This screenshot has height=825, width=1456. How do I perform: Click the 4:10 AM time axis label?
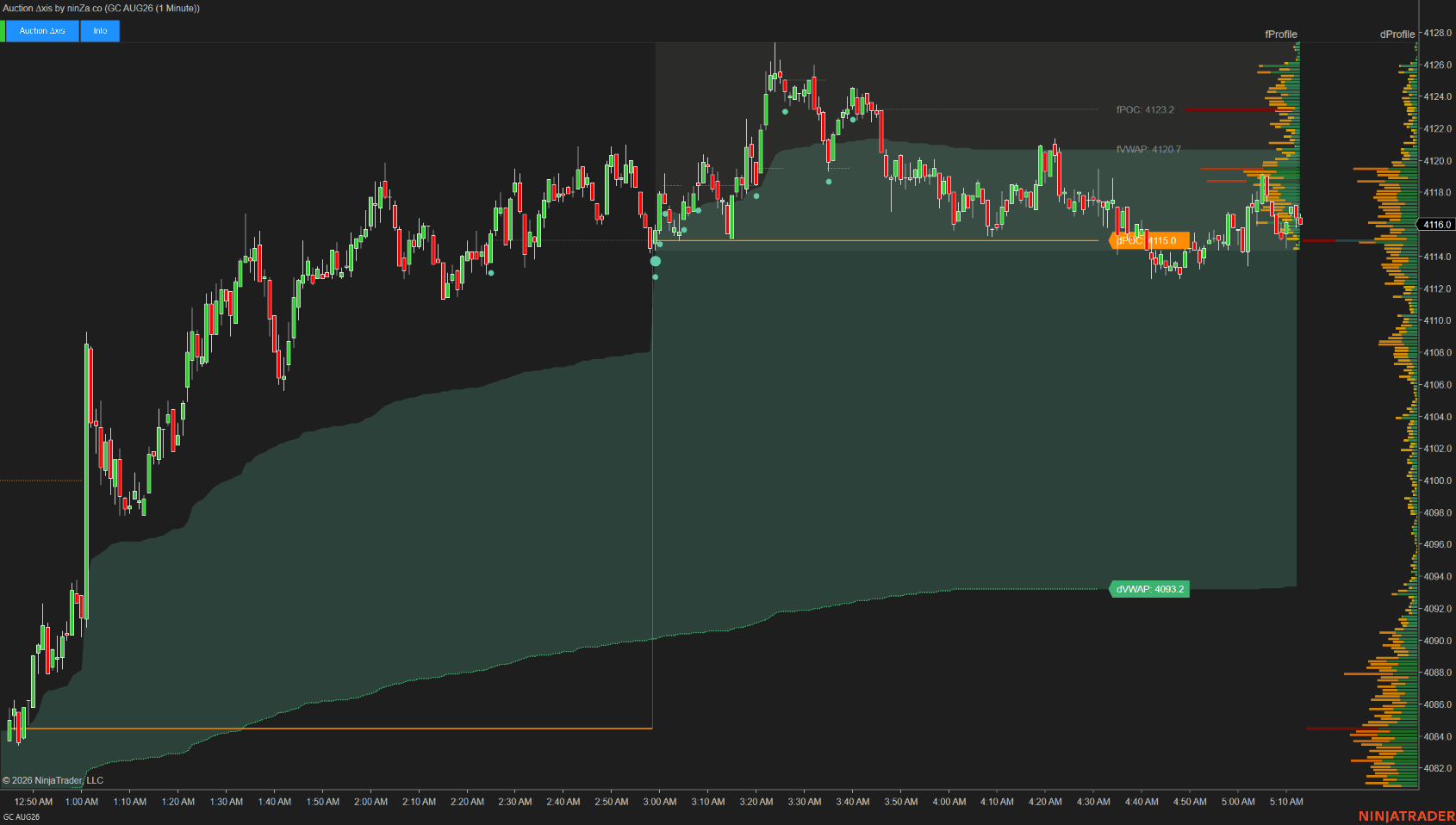[997, 802]
